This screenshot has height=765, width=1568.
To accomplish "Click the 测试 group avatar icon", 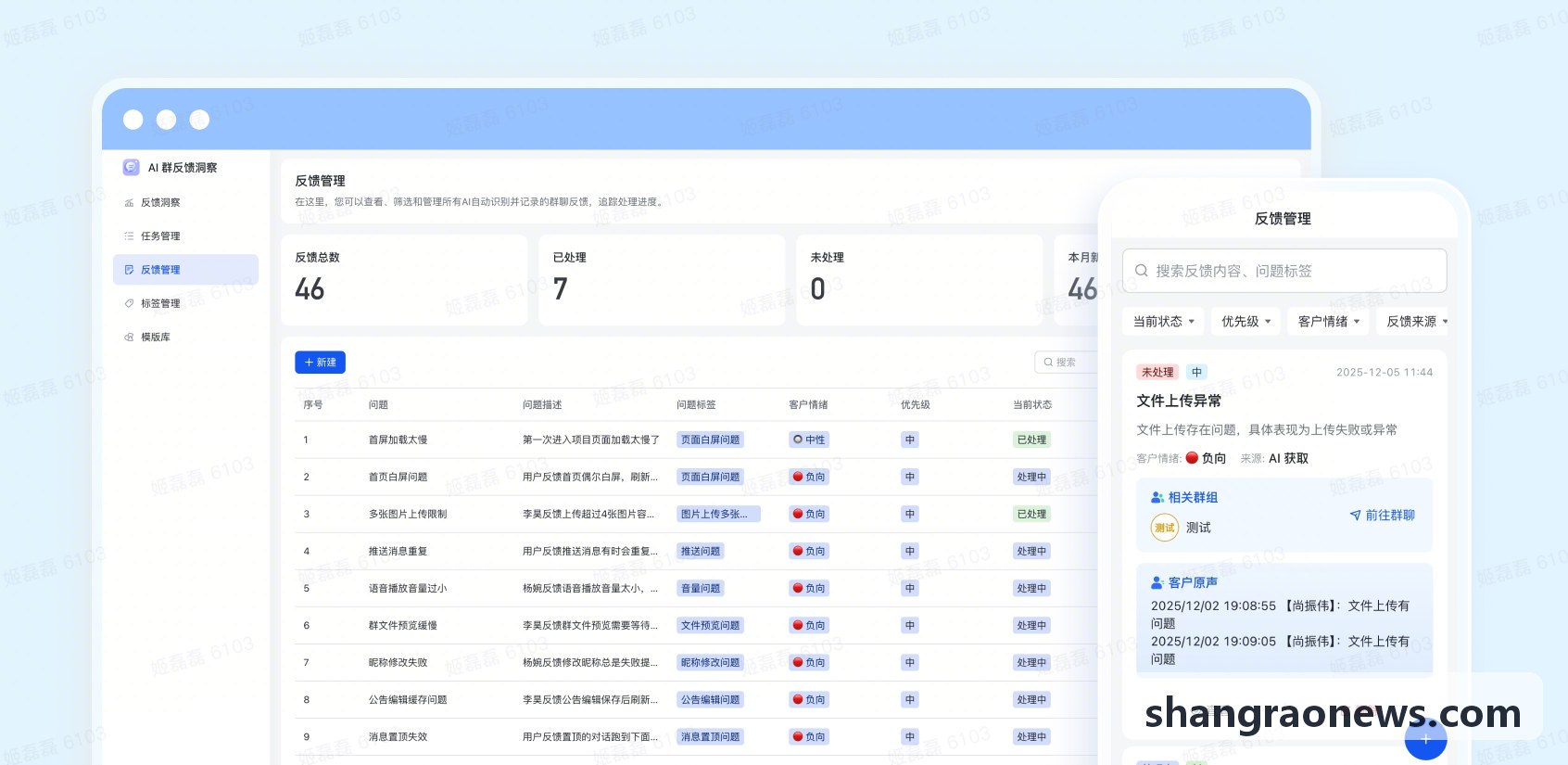I will coord(1165,528).
